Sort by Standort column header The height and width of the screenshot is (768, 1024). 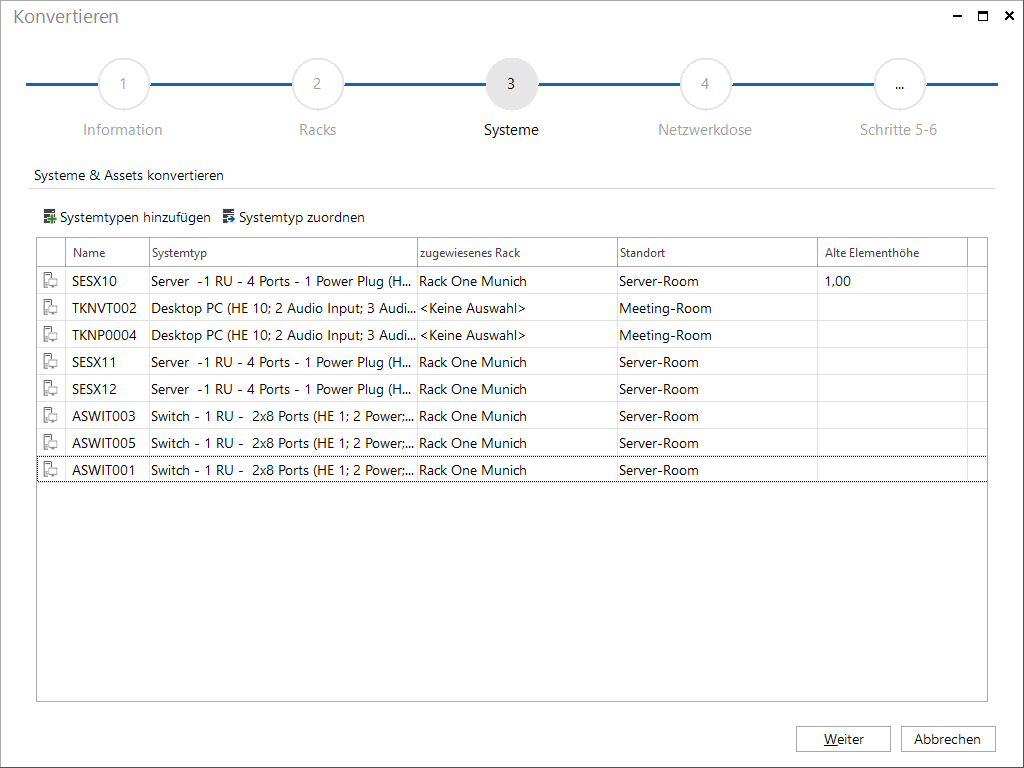(x=717, y=253)
